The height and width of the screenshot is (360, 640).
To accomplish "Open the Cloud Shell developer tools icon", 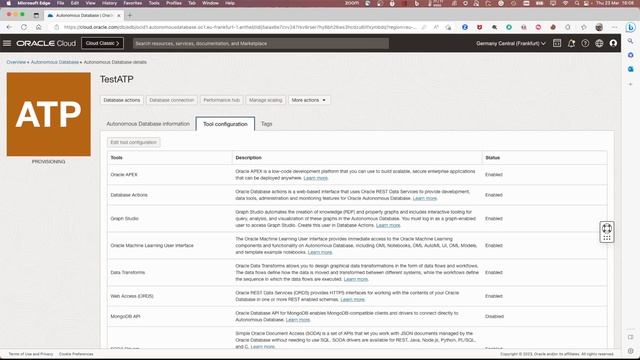I will 557,43.
